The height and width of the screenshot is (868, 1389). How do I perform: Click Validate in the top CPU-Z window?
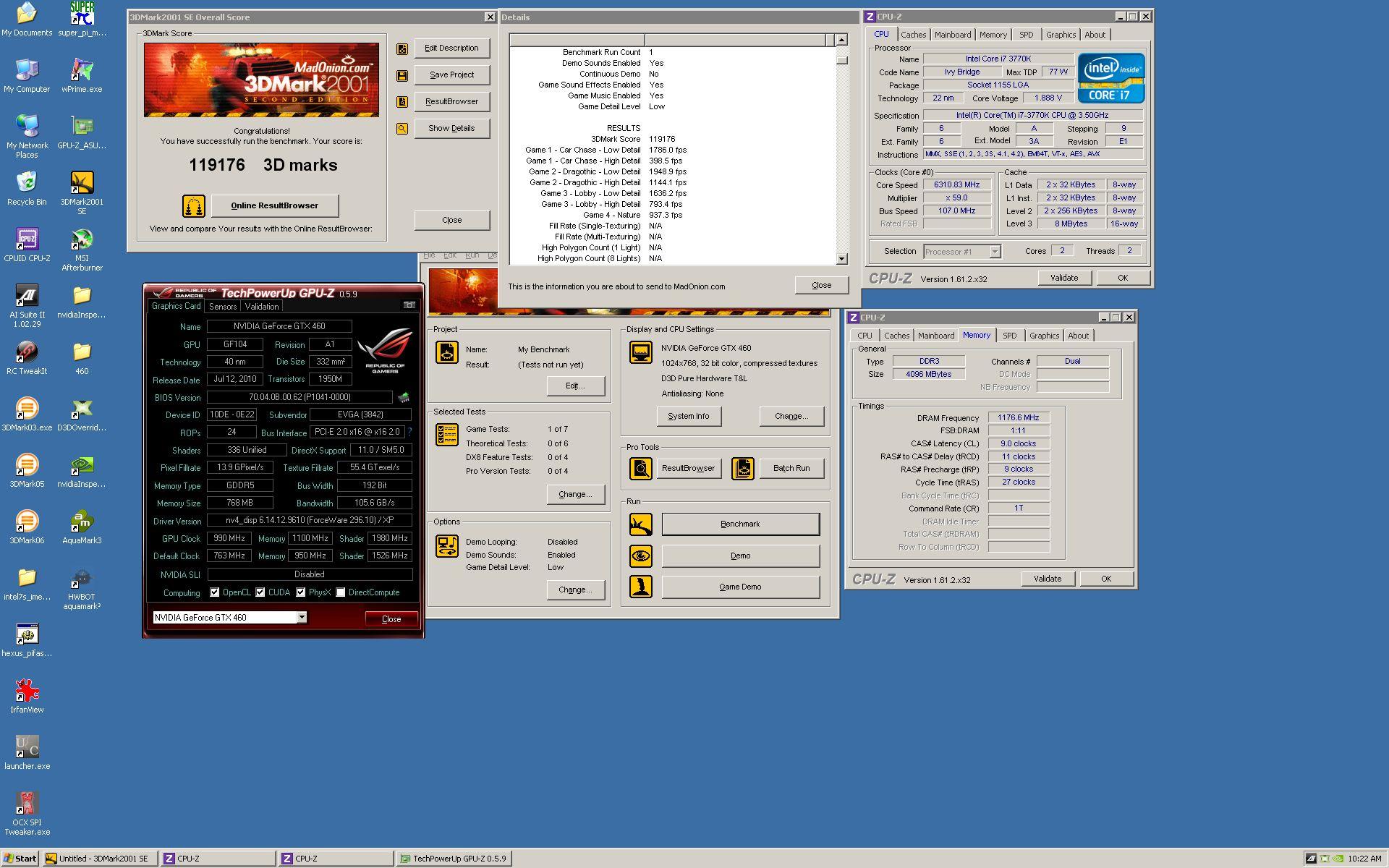(x=1064, y=278)
